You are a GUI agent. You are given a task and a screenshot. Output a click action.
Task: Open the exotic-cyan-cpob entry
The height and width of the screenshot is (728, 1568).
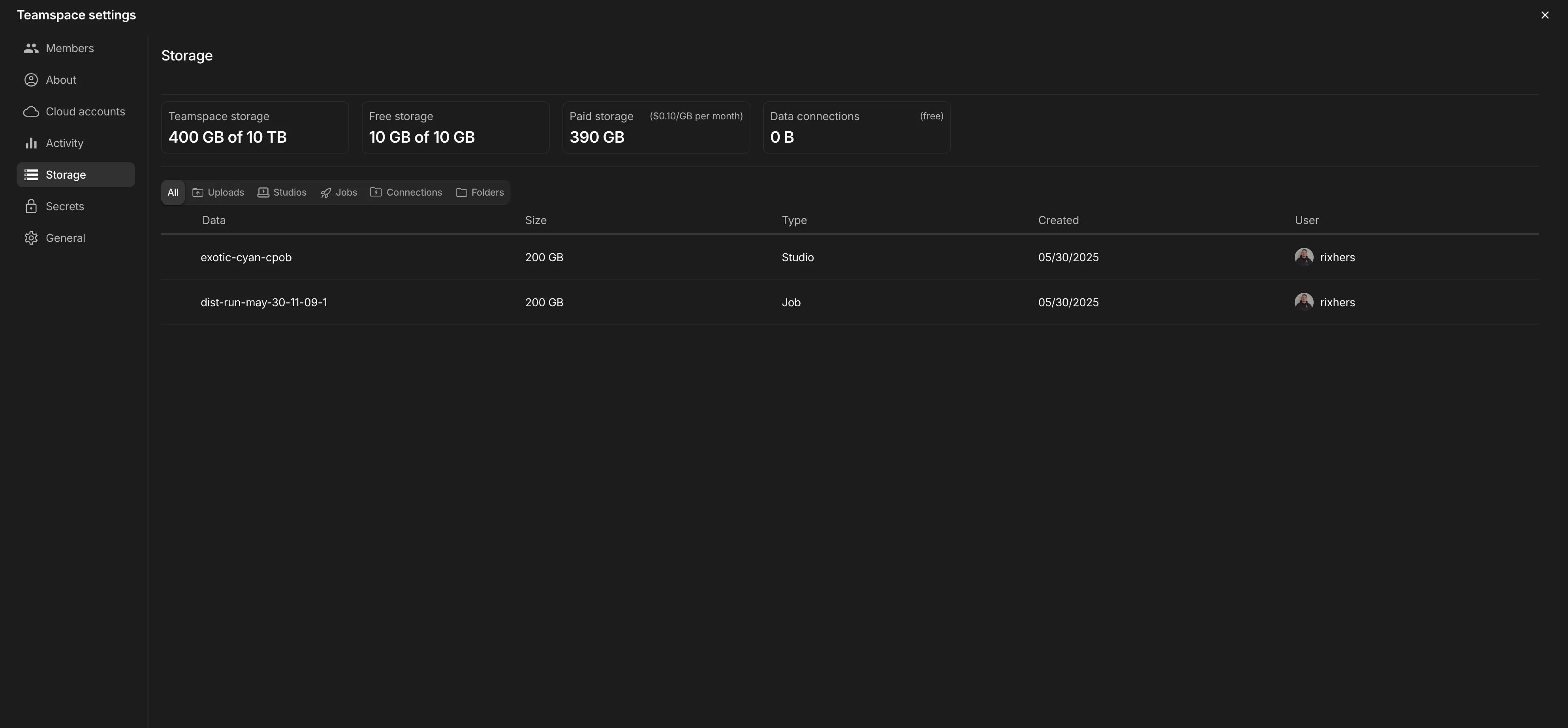[x=246, y=258]
